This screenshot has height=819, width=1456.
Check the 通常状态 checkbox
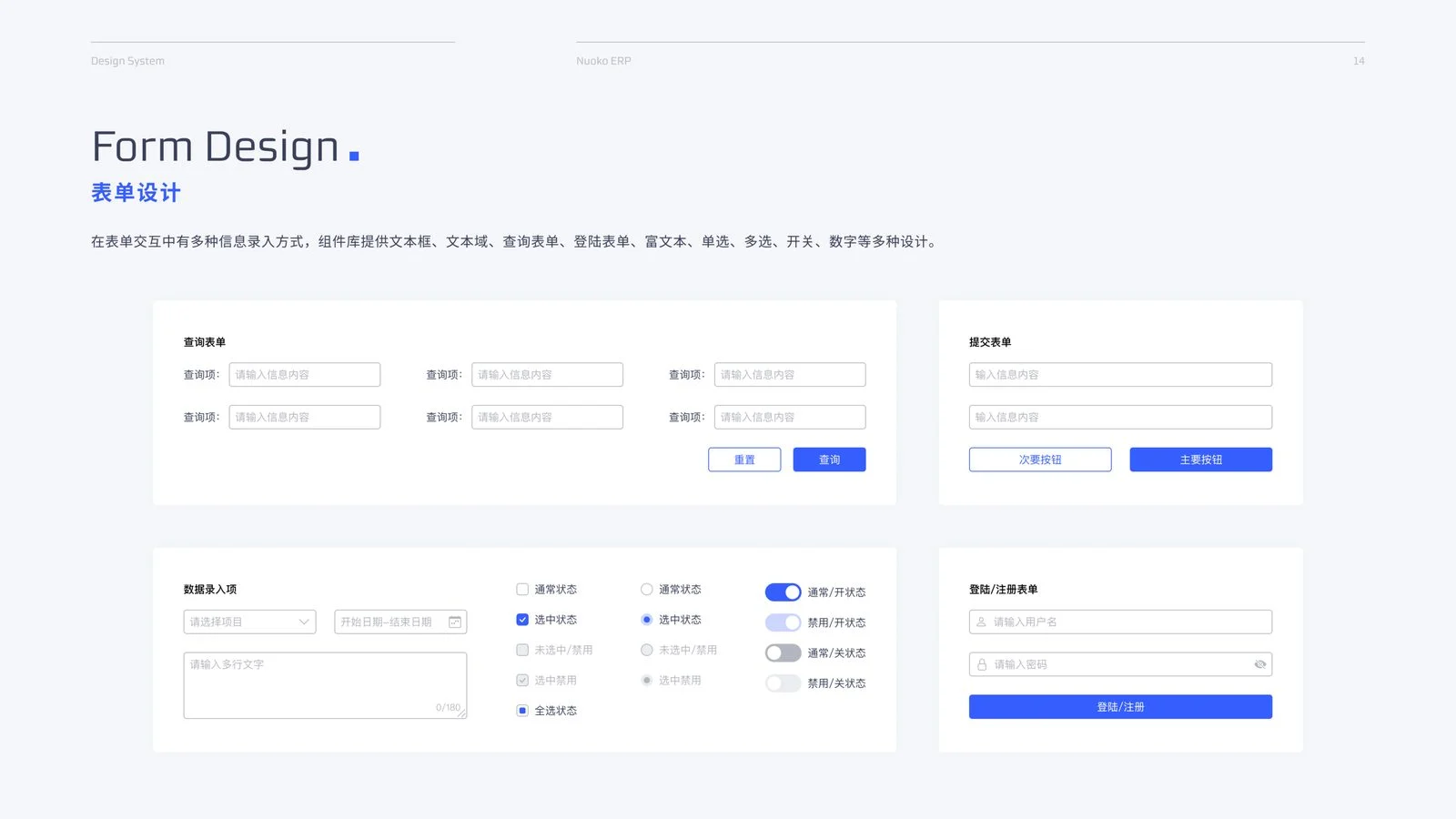pyautogui.click(x=522, y=590)
